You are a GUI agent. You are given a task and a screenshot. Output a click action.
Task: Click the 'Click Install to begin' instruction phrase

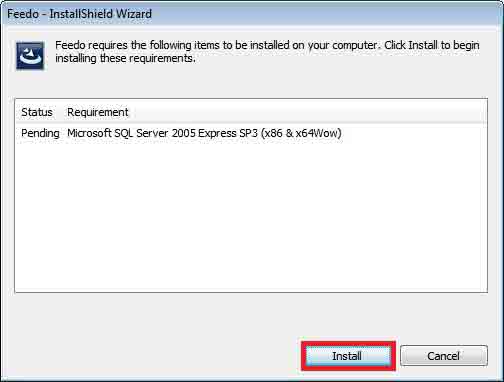(x=432, y=45)
